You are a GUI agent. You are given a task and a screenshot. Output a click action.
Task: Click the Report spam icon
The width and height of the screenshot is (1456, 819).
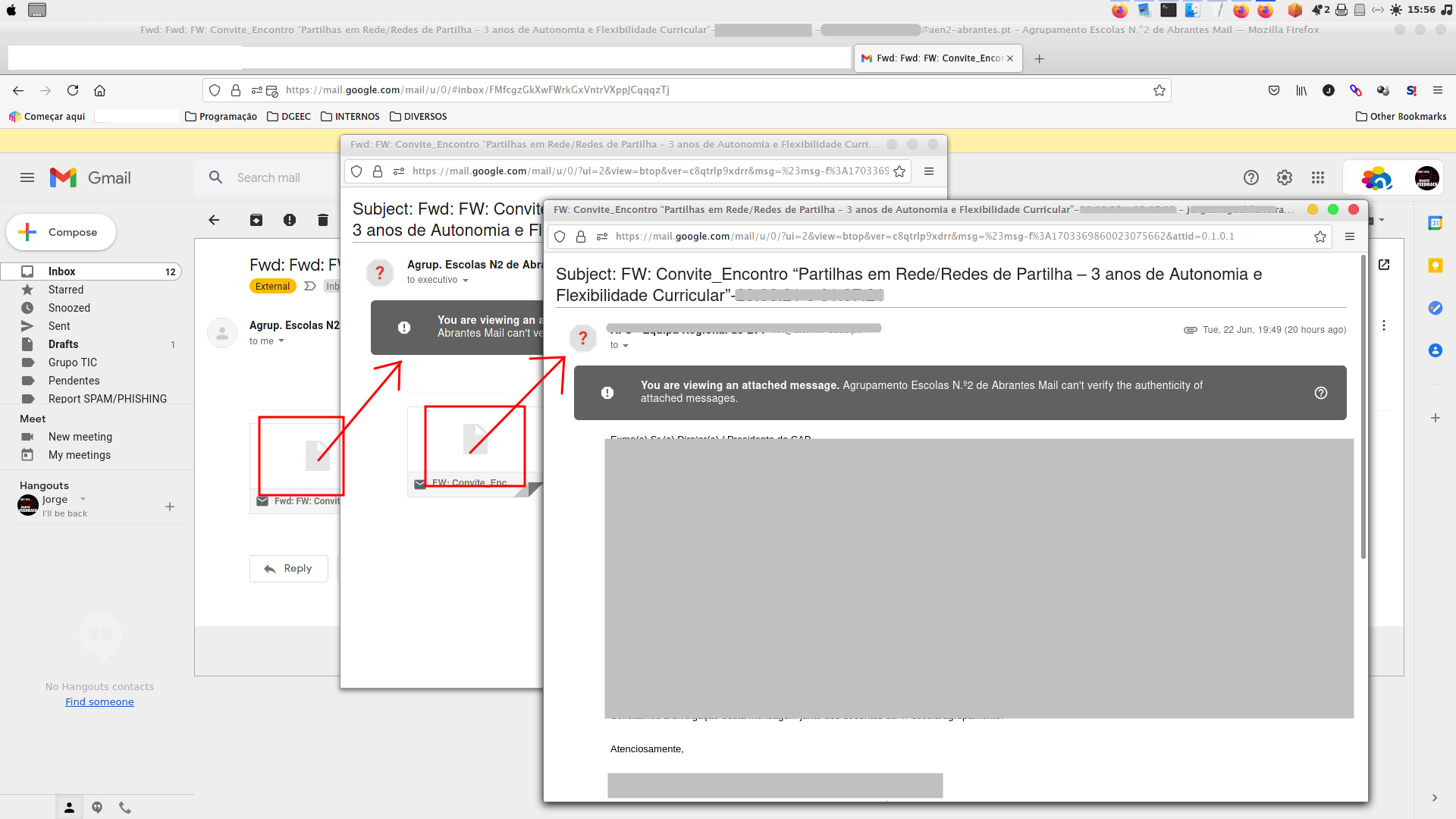290,220
